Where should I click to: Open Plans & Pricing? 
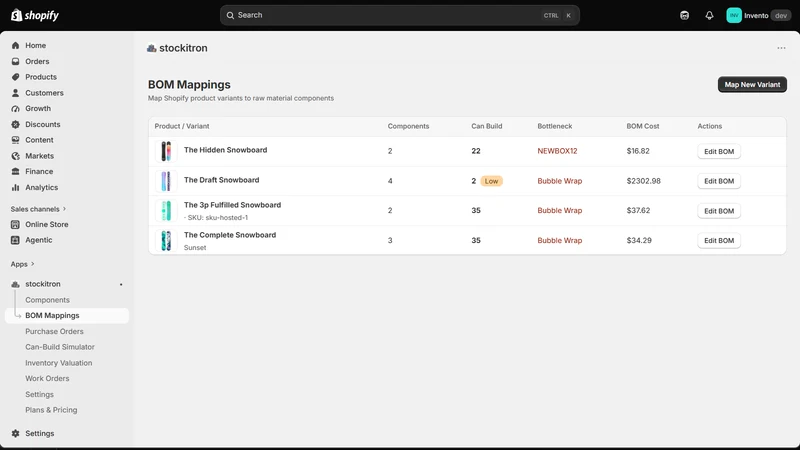pyautogui.click(x=51, y=410)
